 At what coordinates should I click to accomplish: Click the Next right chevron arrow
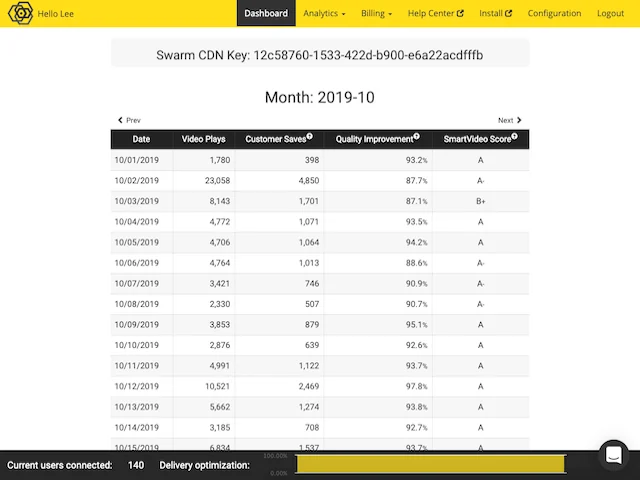click(x=519, y=120)
